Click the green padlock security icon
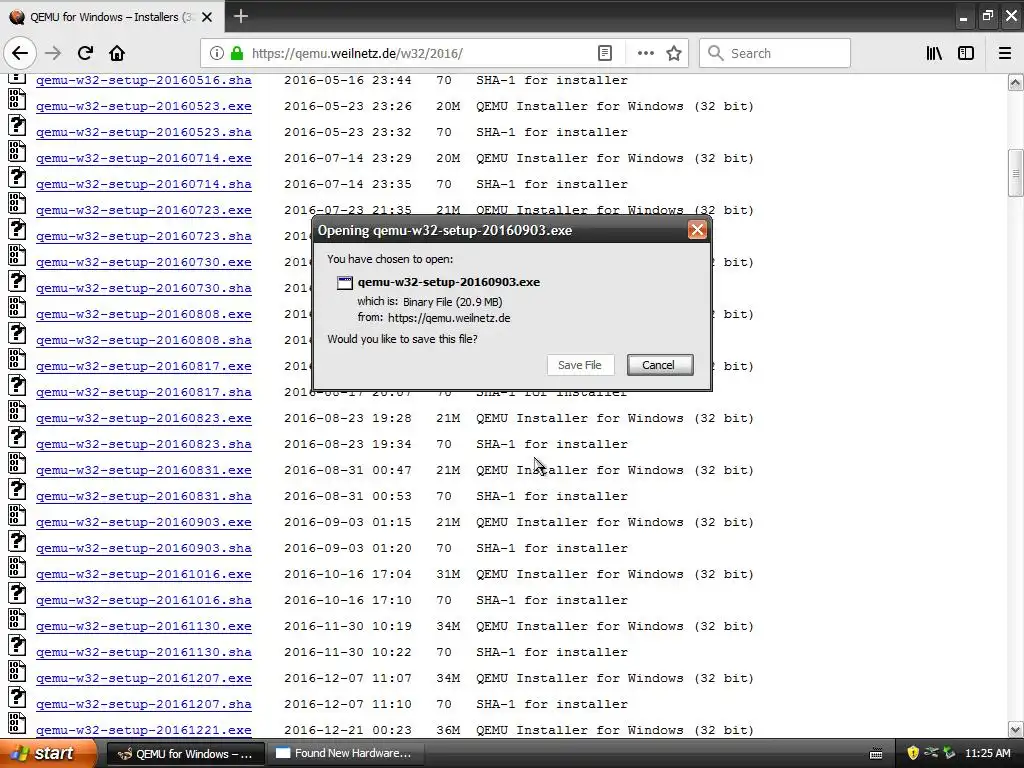Screen dimensions: 1024x768 [237, 54]
